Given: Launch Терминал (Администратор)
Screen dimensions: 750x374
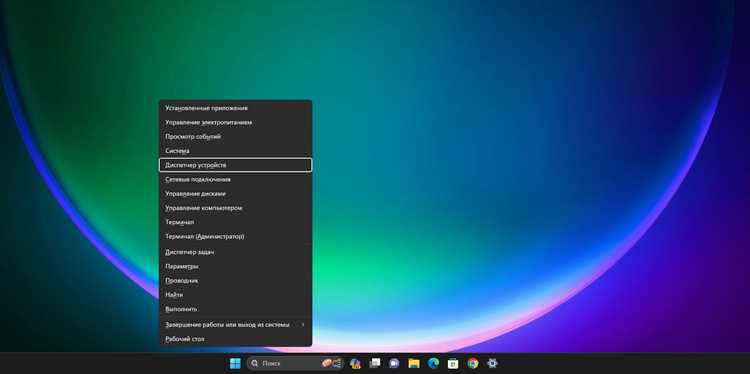Looking at the screenshot, I should [235, 236].
